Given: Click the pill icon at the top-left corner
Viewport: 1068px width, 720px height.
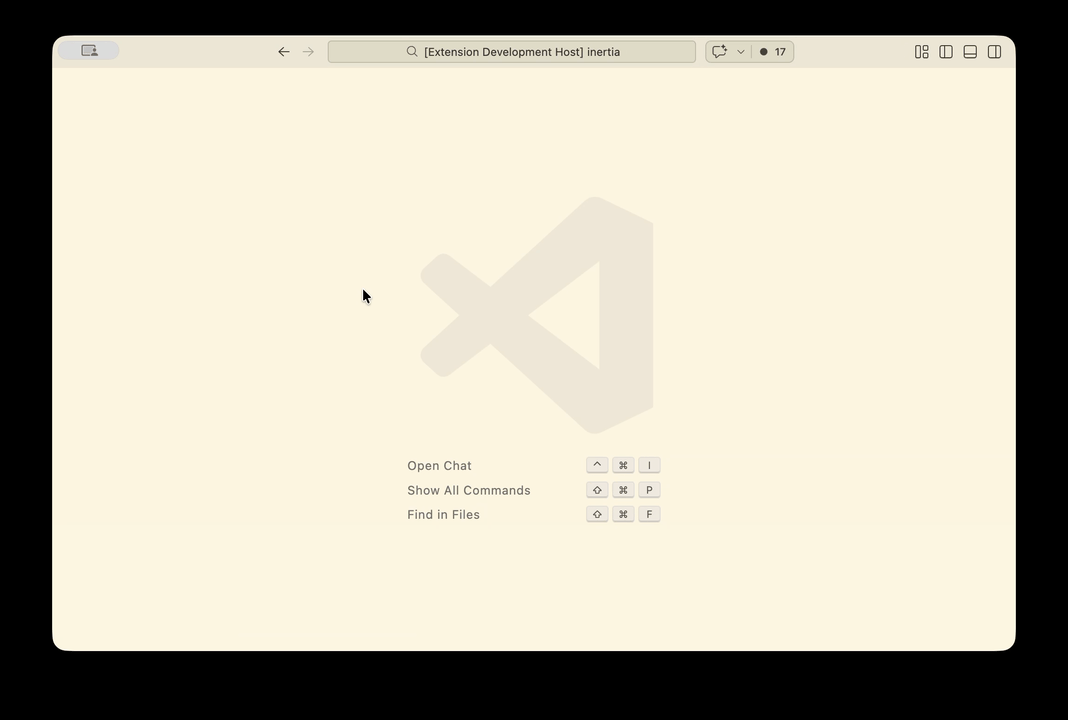Looking at the screenshot, I should click(x=89, y=51).
